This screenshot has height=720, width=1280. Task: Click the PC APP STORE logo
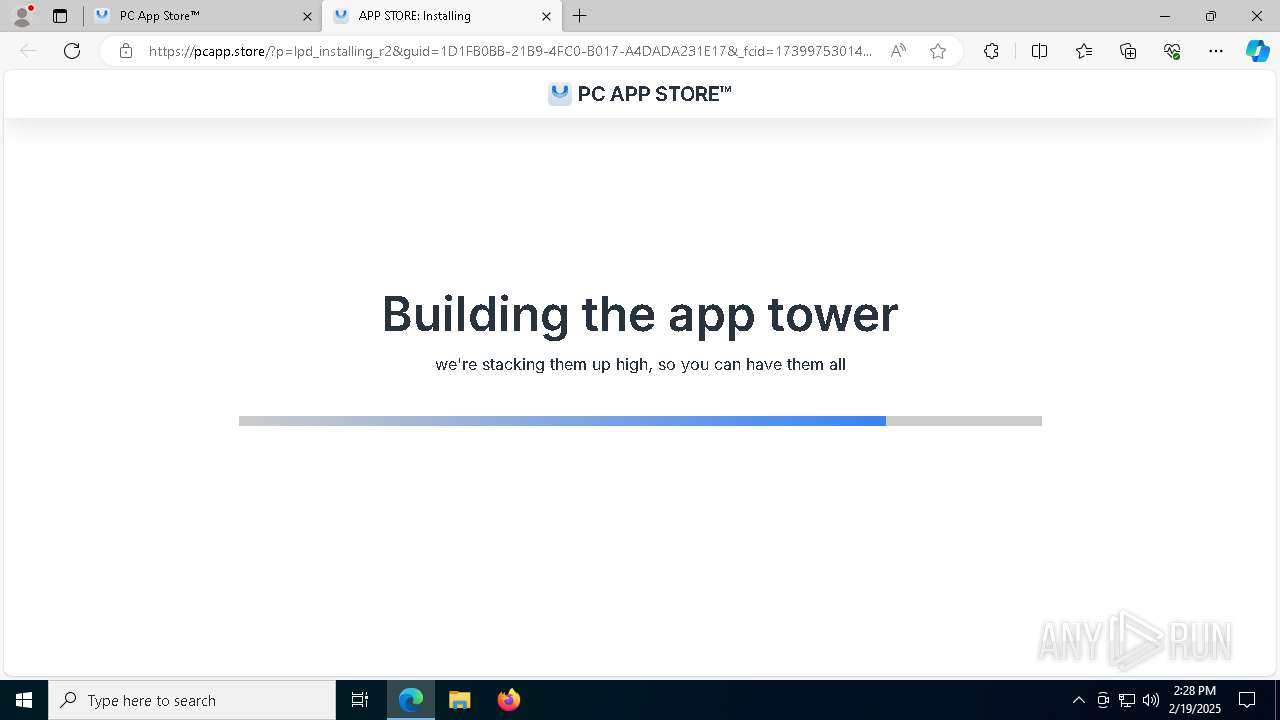tap(640, 94)
